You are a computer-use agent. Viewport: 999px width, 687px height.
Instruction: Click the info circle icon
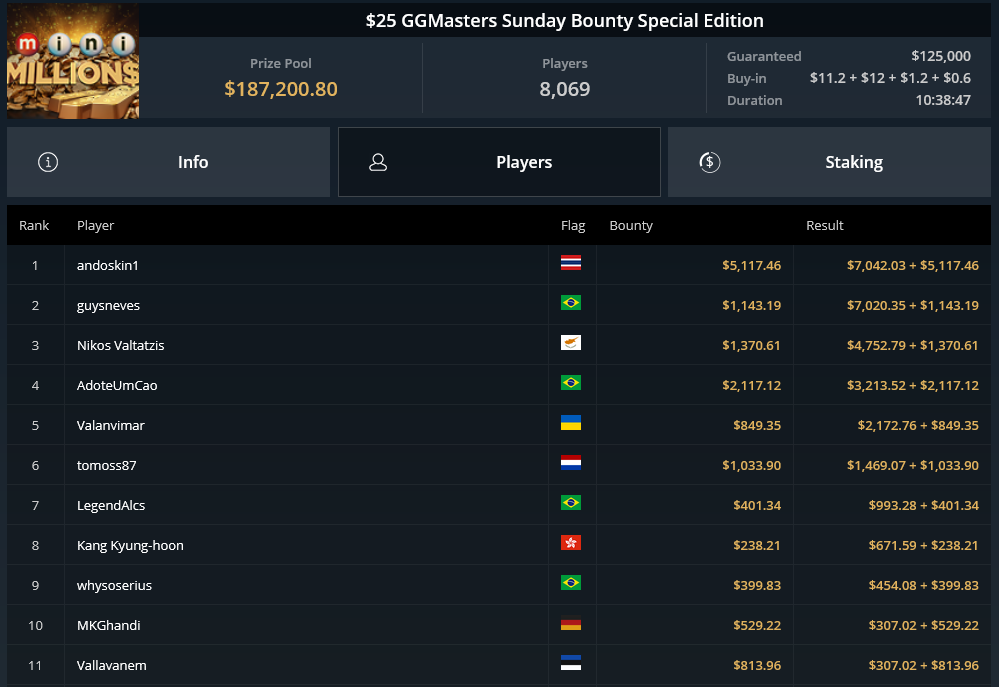point(48,162)
